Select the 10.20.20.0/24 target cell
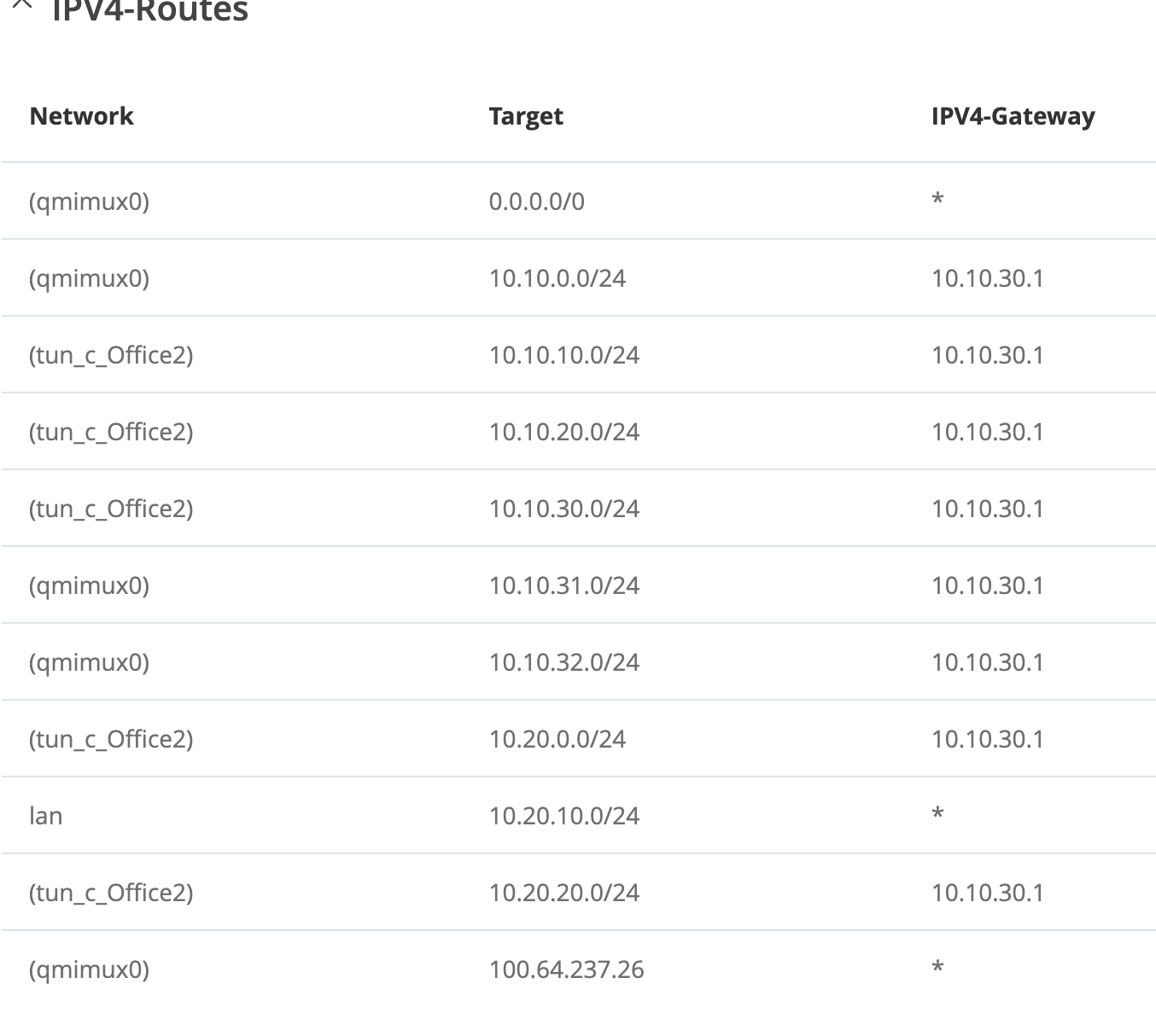 click(563, 893)
